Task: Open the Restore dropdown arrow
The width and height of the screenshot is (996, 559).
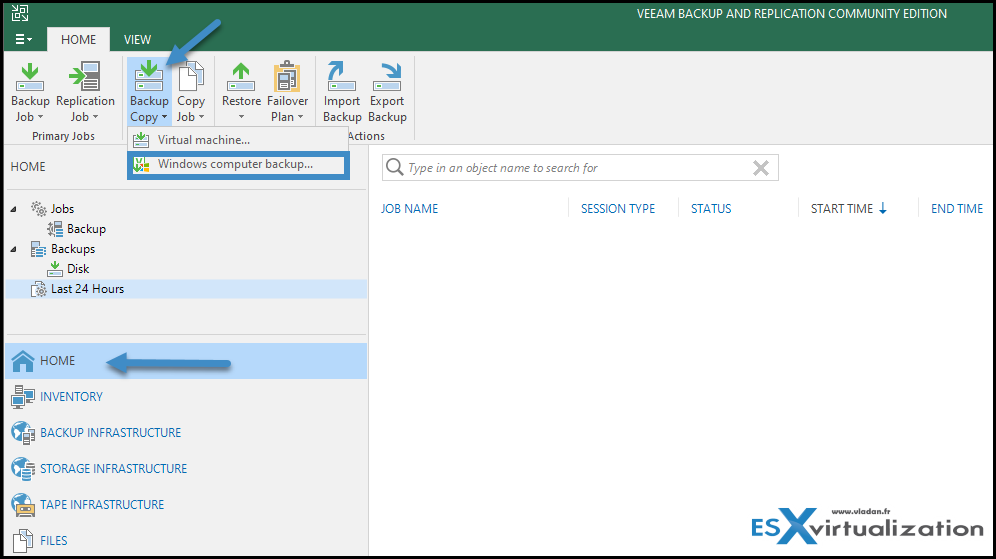Action: (241, 118)
